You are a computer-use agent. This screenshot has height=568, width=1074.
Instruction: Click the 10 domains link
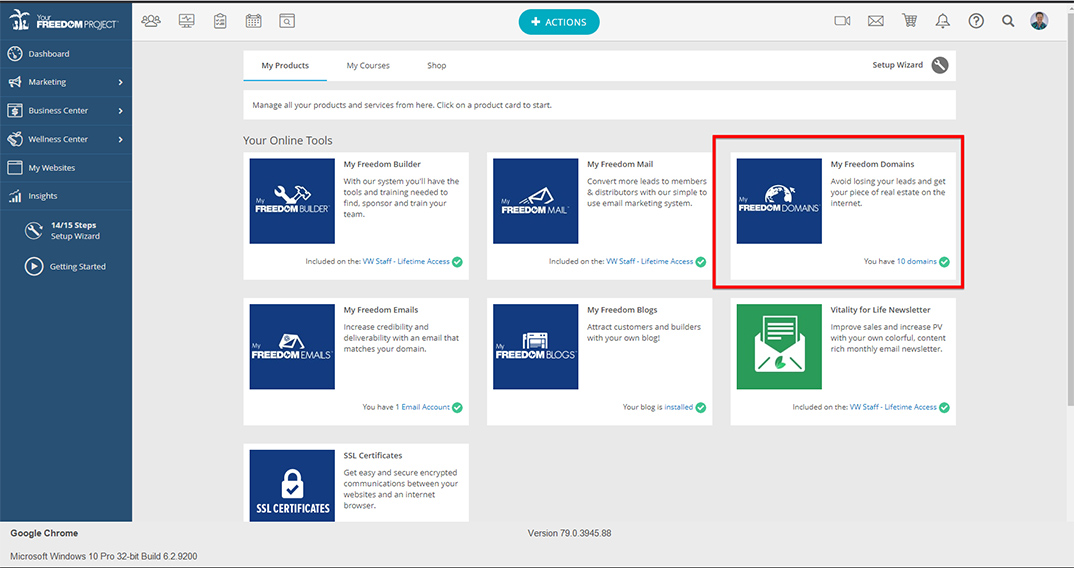916,262
